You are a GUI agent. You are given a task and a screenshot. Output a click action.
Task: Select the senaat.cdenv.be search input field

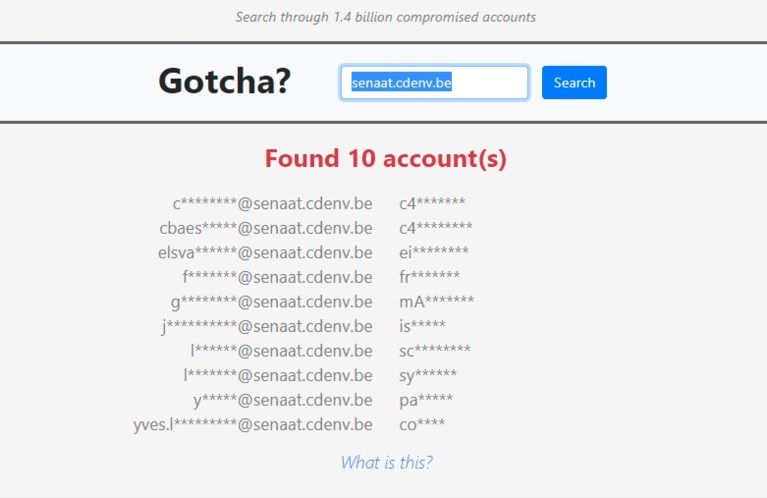(x=434, y=83)
